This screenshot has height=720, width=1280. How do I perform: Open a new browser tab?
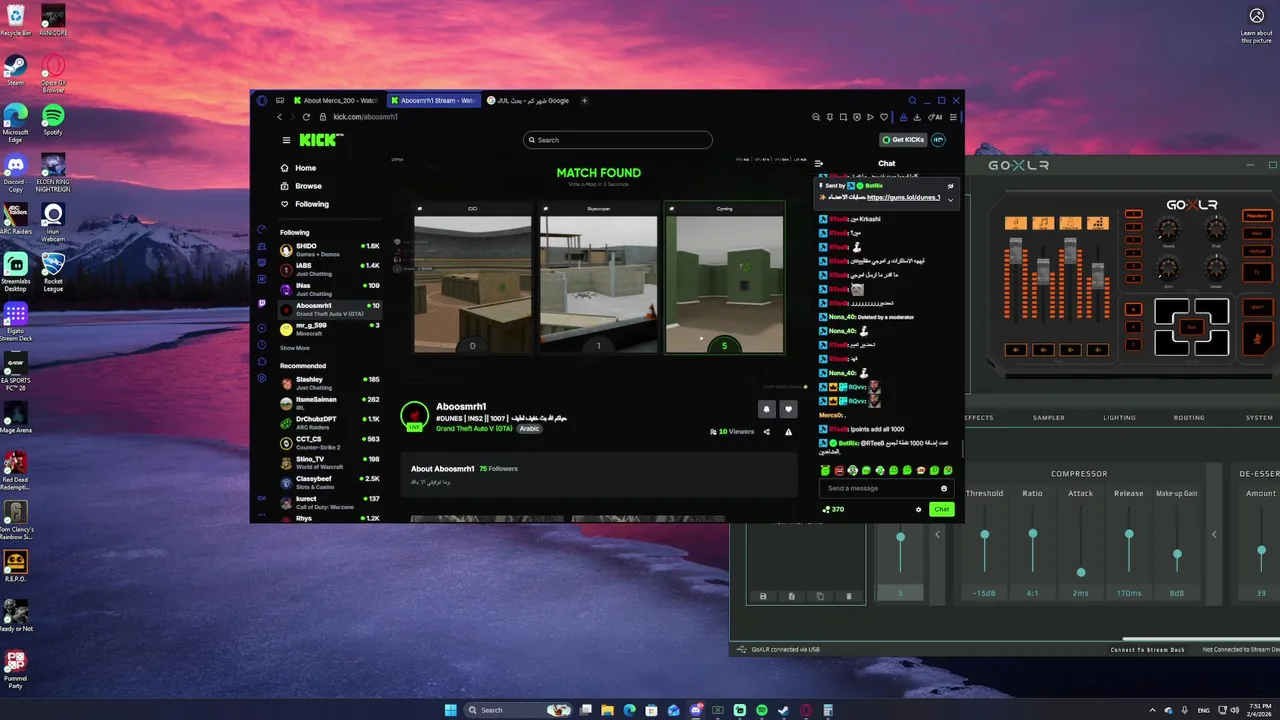click(585, 100)
